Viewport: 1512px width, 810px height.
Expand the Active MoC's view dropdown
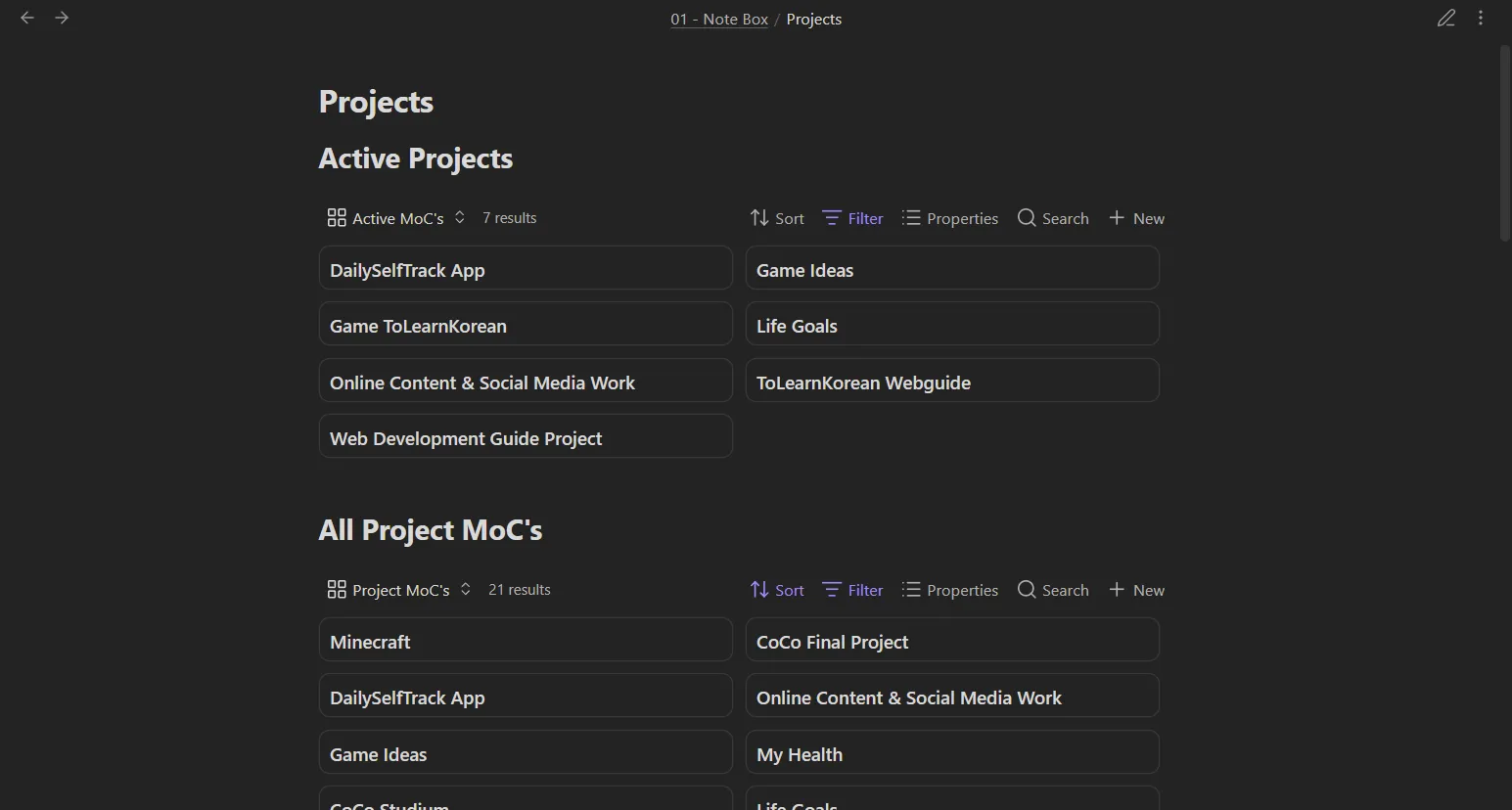click(x=459, y=217)
